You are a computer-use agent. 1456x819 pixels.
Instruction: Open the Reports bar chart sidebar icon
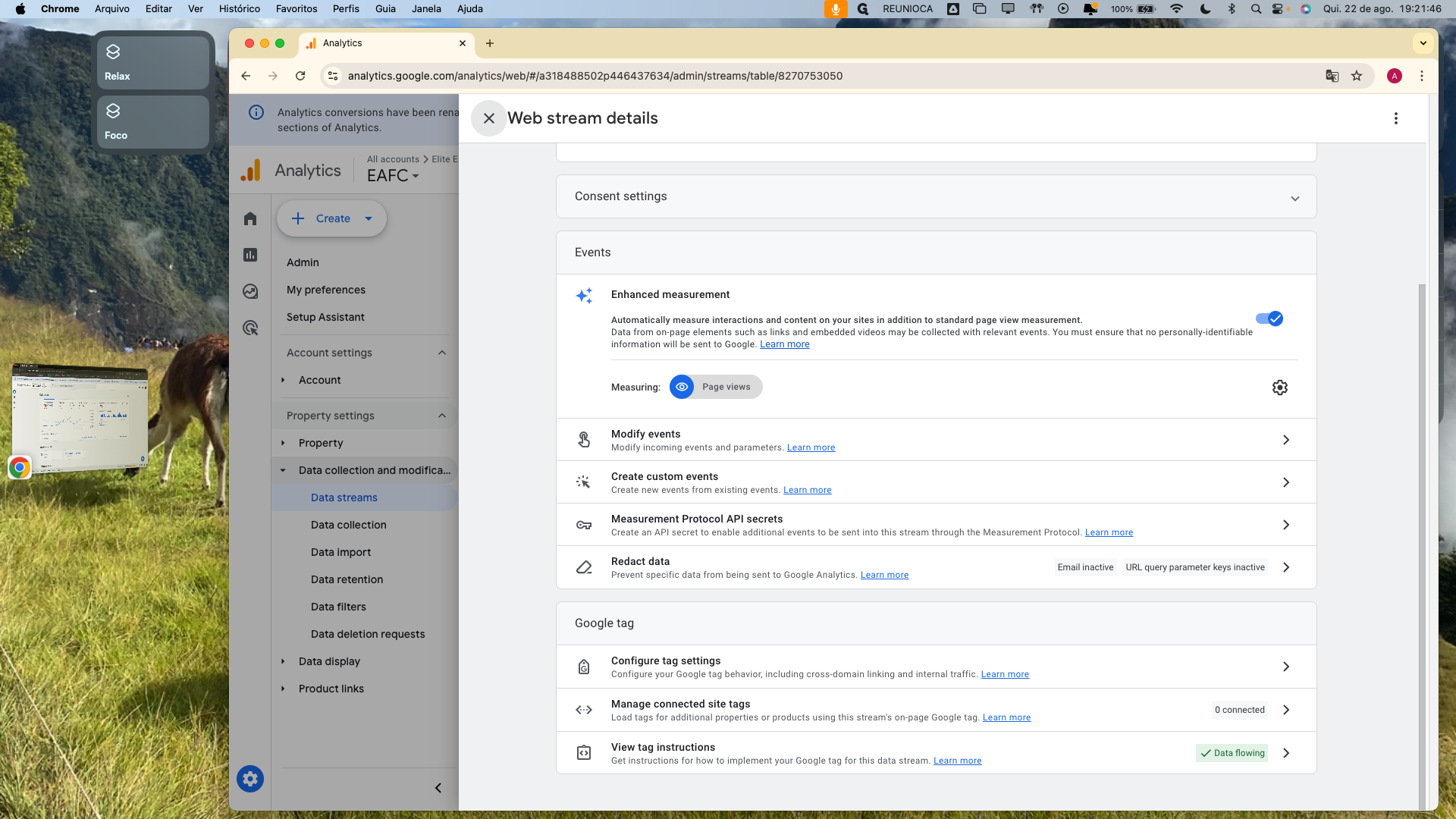pyautogui.click(x=250, y=255)
